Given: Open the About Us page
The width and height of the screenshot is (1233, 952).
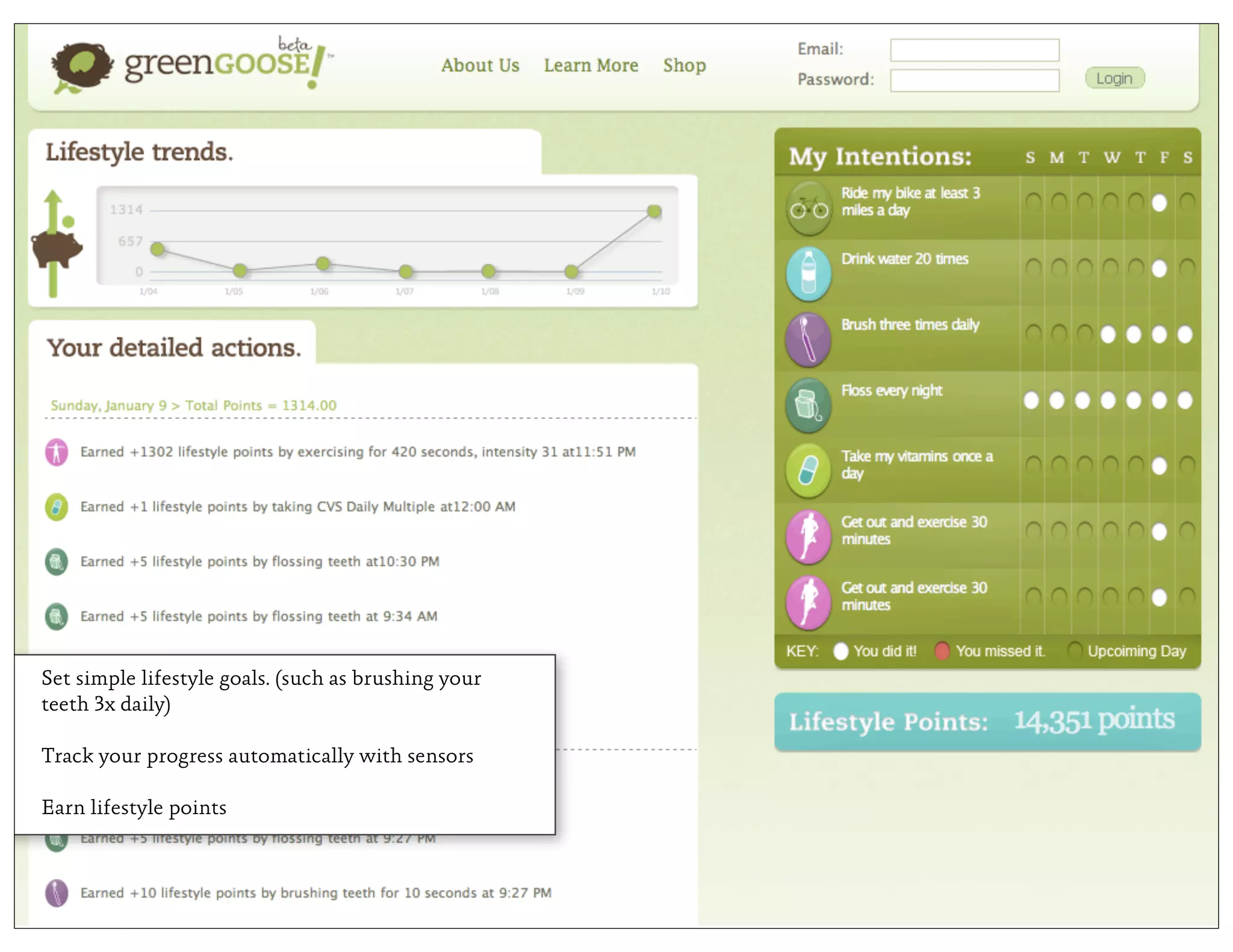Looking at the screenshot, I should pyautogui.click(x=480, y=65).
